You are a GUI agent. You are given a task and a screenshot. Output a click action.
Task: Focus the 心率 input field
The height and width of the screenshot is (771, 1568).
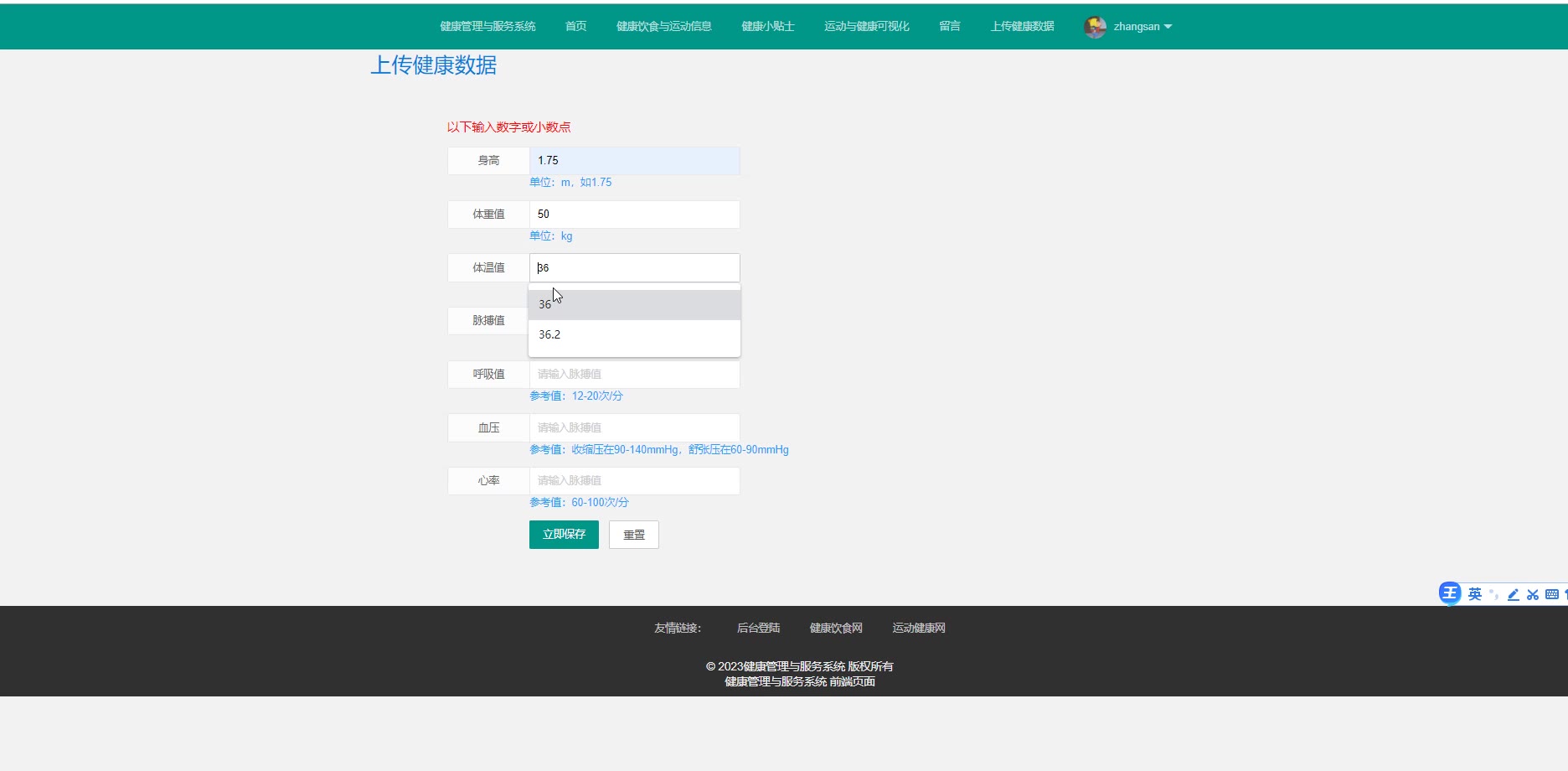tap(635, 481)
